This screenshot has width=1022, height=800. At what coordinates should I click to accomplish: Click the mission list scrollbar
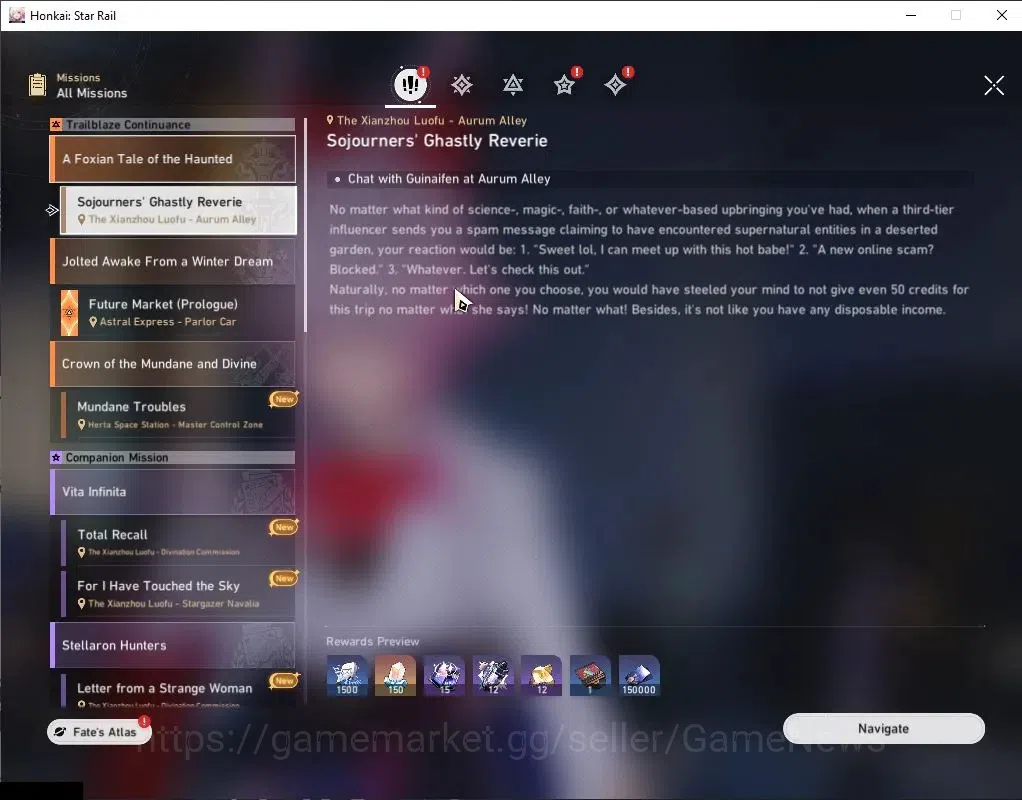pos(305,225)
